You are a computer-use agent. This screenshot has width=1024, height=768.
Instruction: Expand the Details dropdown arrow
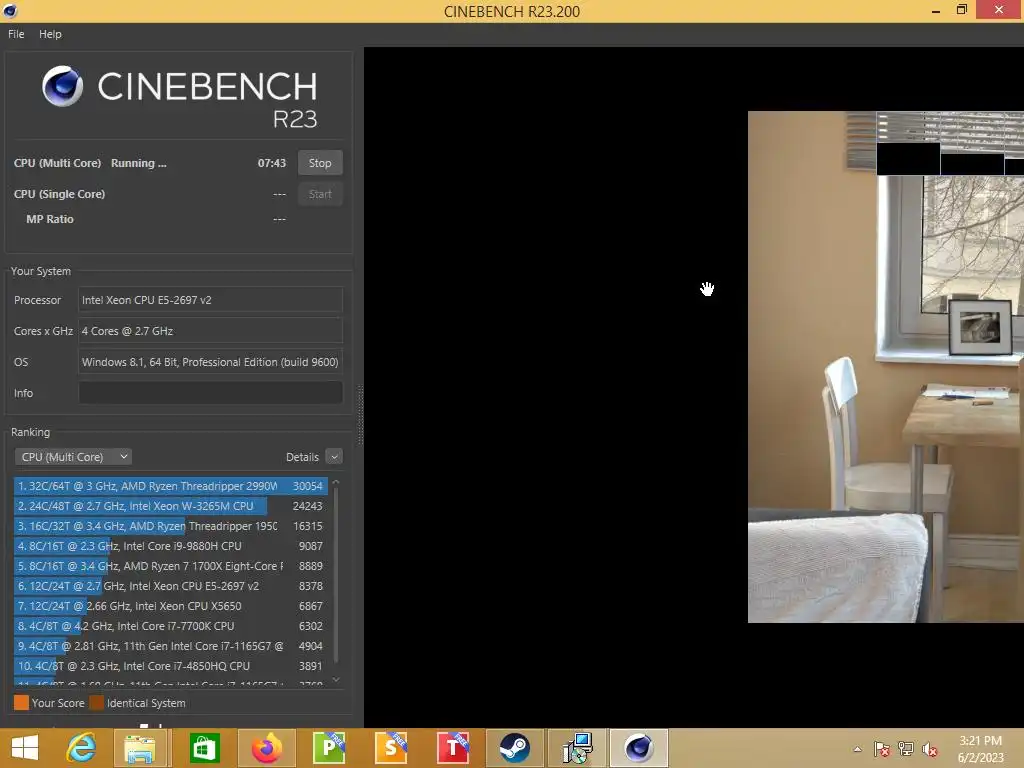[x=334, y=456]
